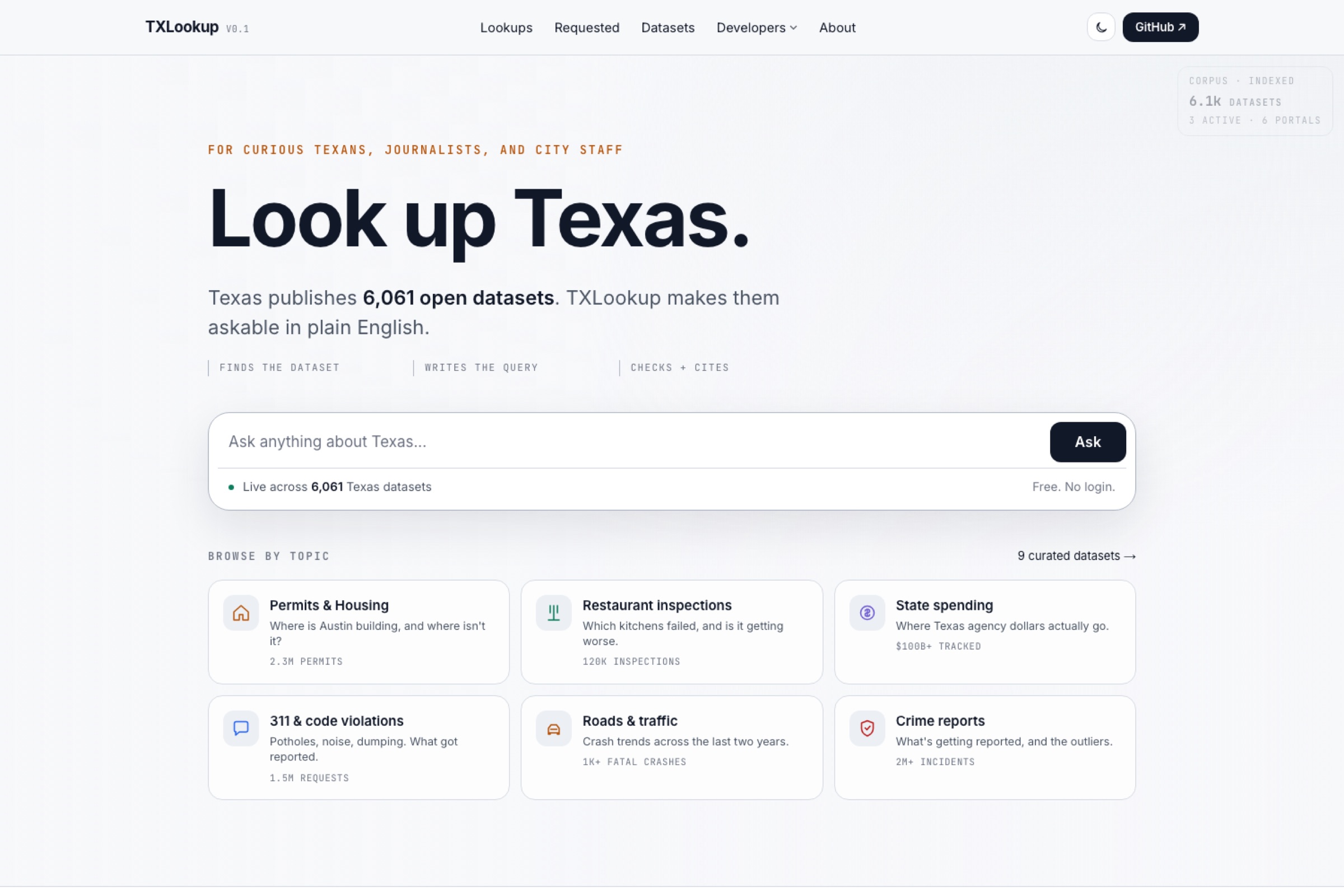The image size is (1344, 896).
Task: Open the Datasets nav item
Action: (x=668, y=27)
